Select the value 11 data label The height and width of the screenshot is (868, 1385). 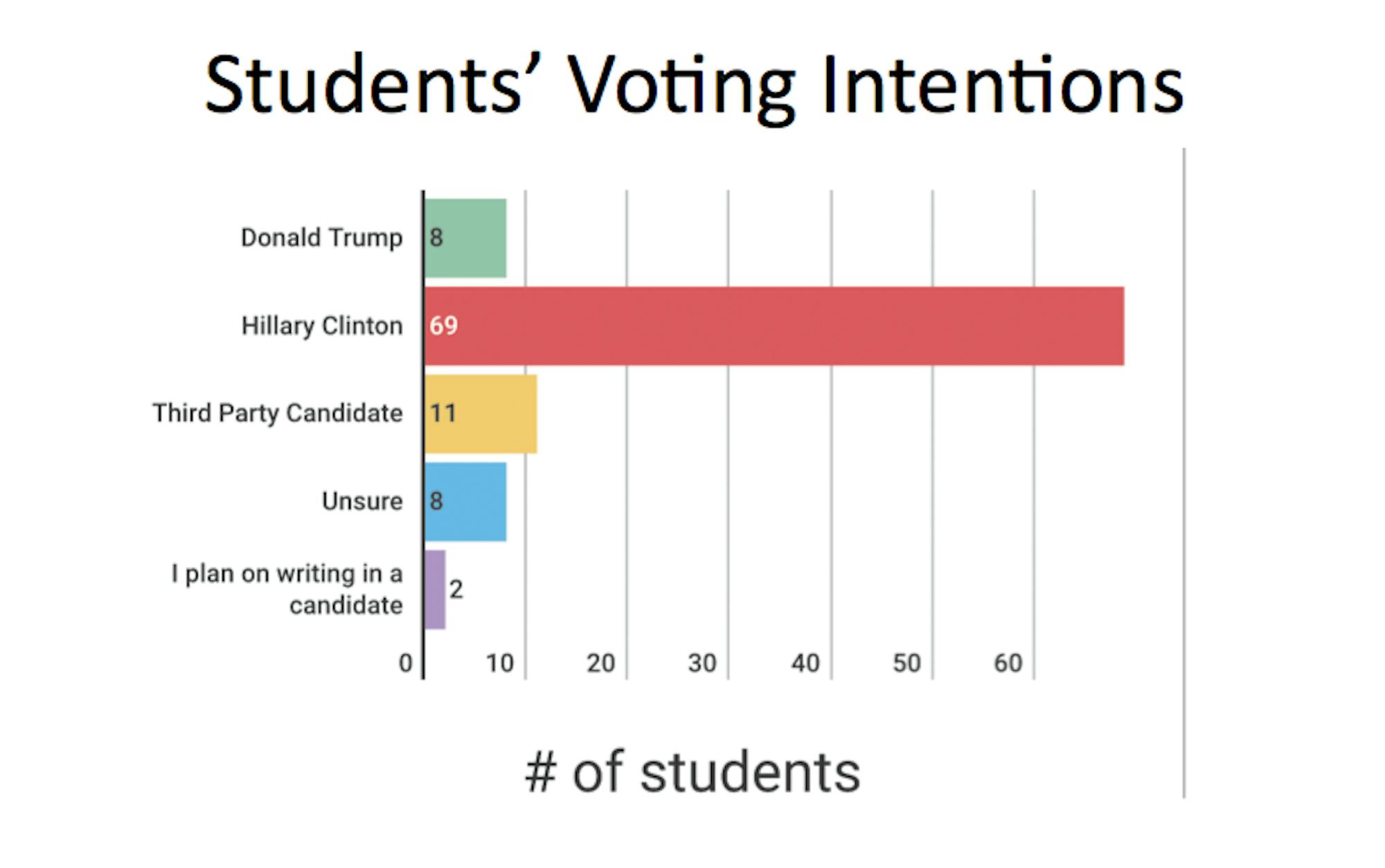coord(443,414)
